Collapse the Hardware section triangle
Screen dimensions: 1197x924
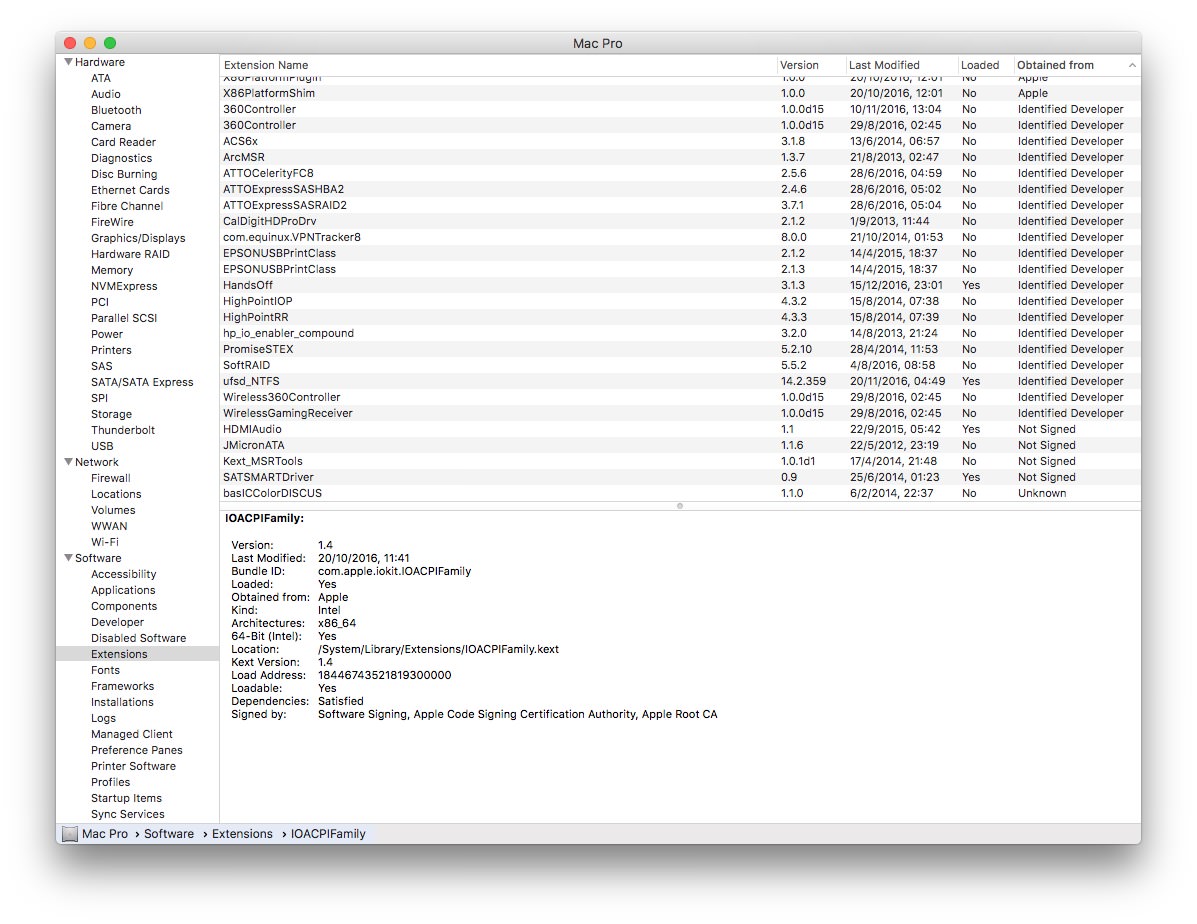[69, 62]
